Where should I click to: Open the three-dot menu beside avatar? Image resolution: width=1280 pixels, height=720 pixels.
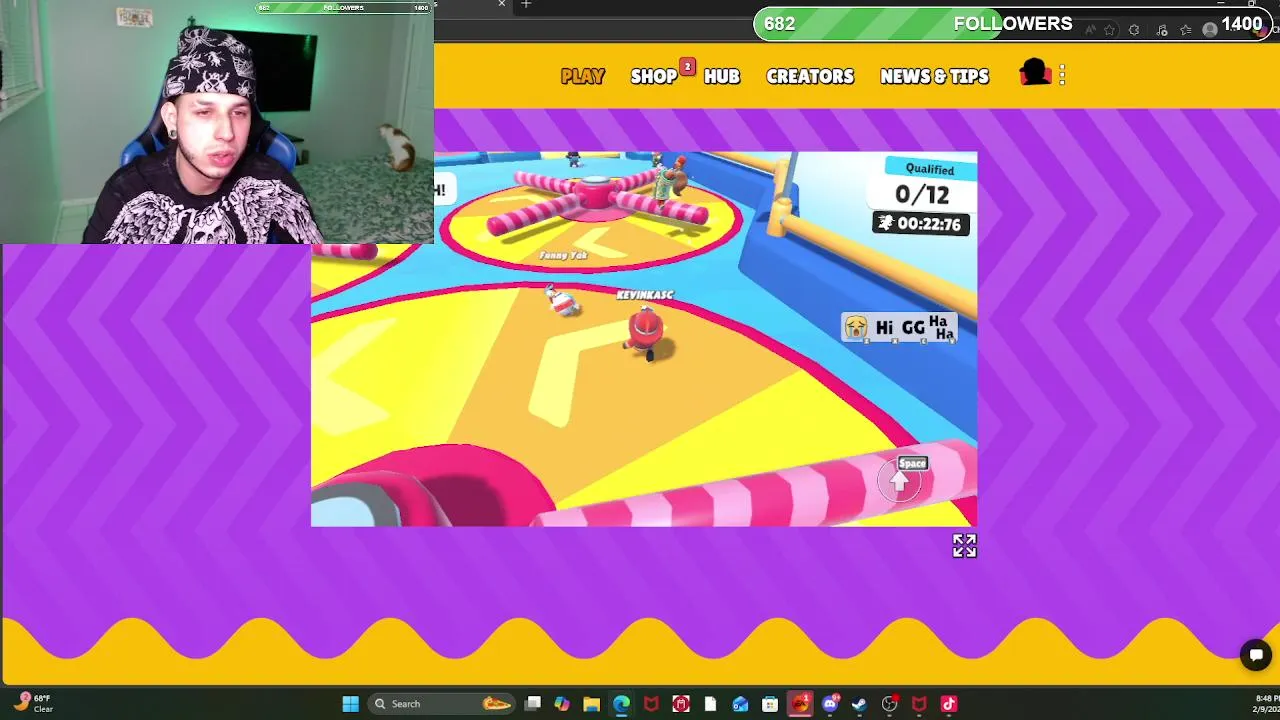tap(1062, 75)
